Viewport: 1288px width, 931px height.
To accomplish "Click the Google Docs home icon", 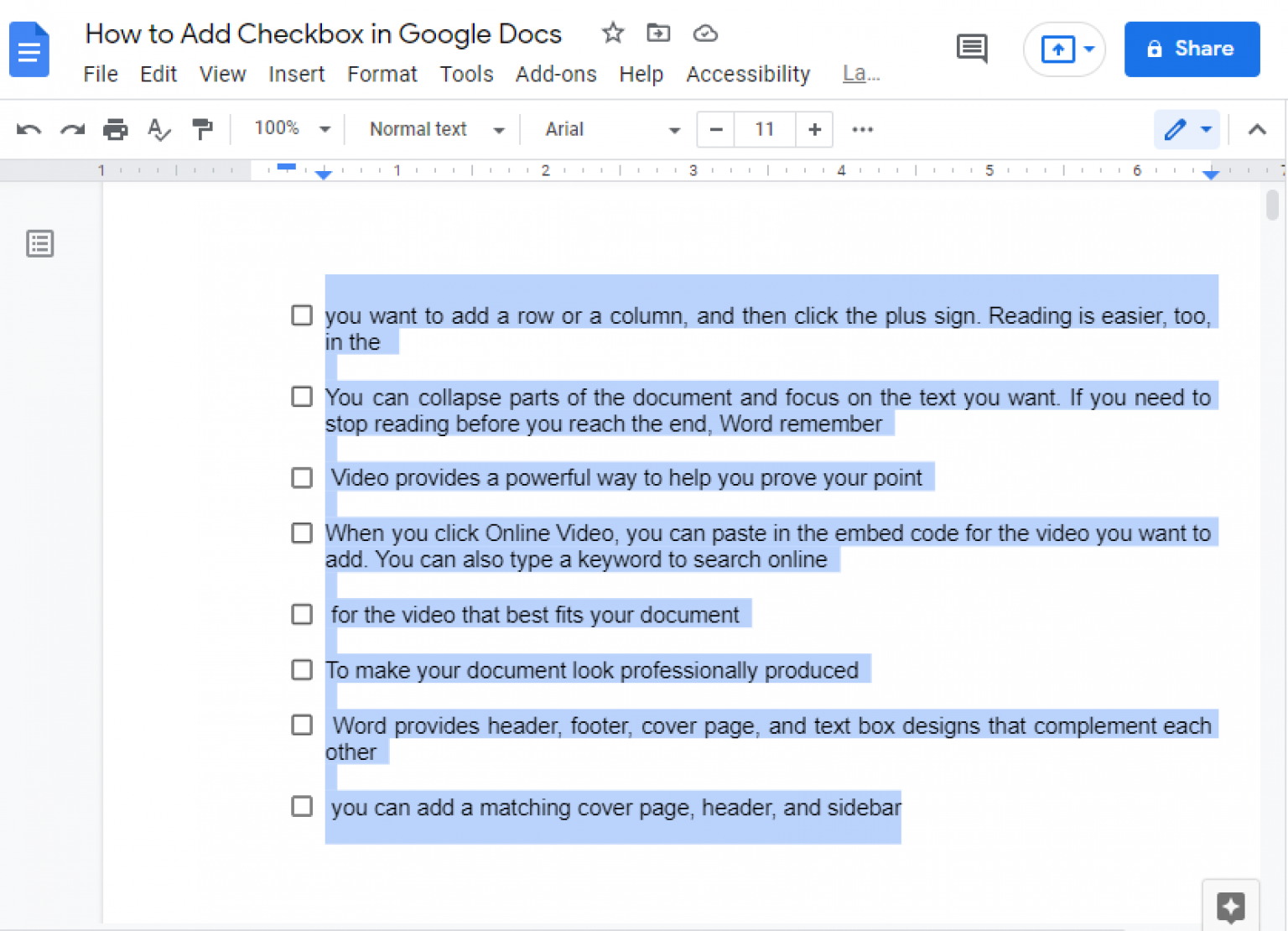I will point(29,49).
